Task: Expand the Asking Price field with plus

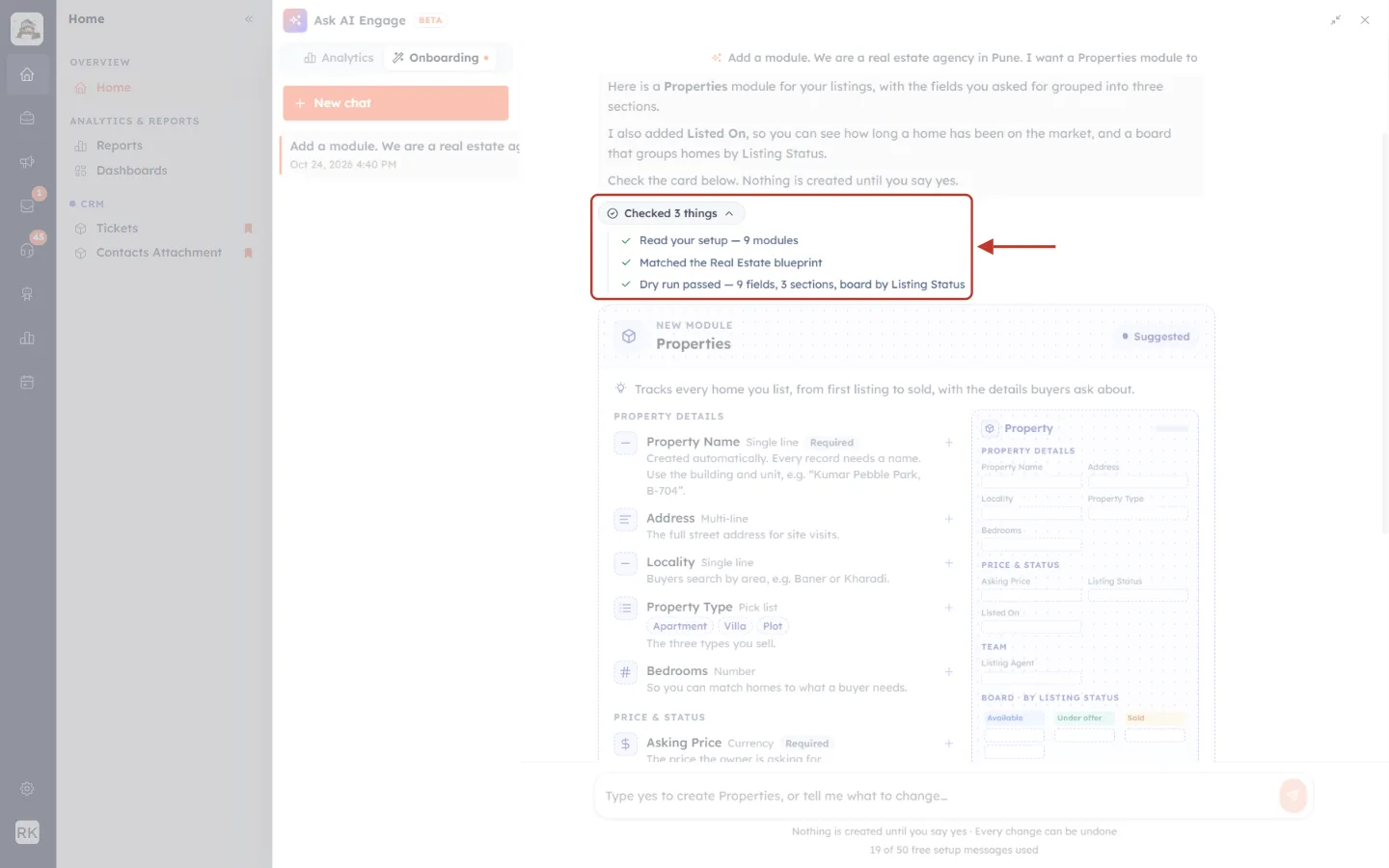Action: 949,744
